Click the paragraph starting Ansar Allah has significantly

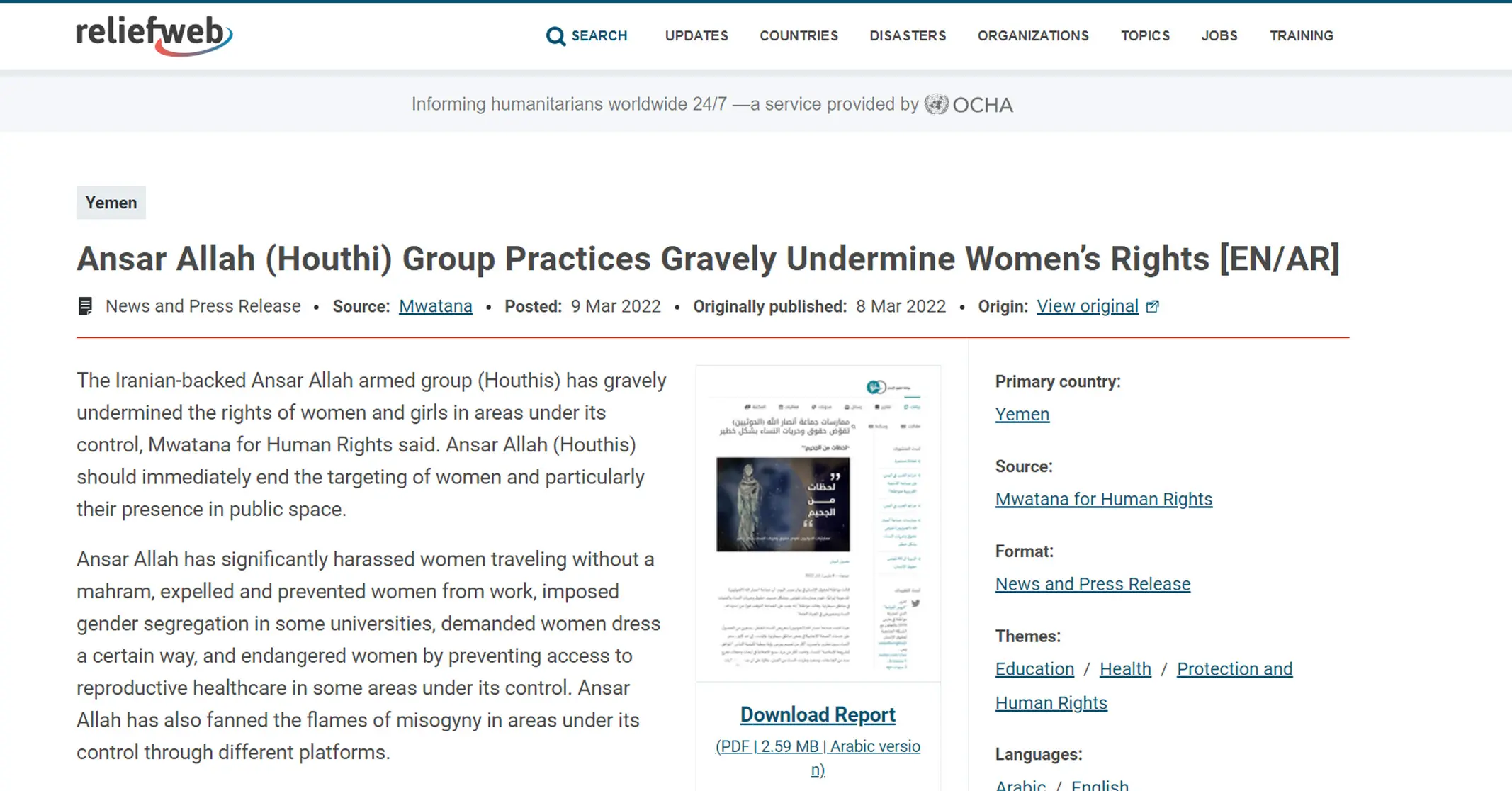[369, 656]
